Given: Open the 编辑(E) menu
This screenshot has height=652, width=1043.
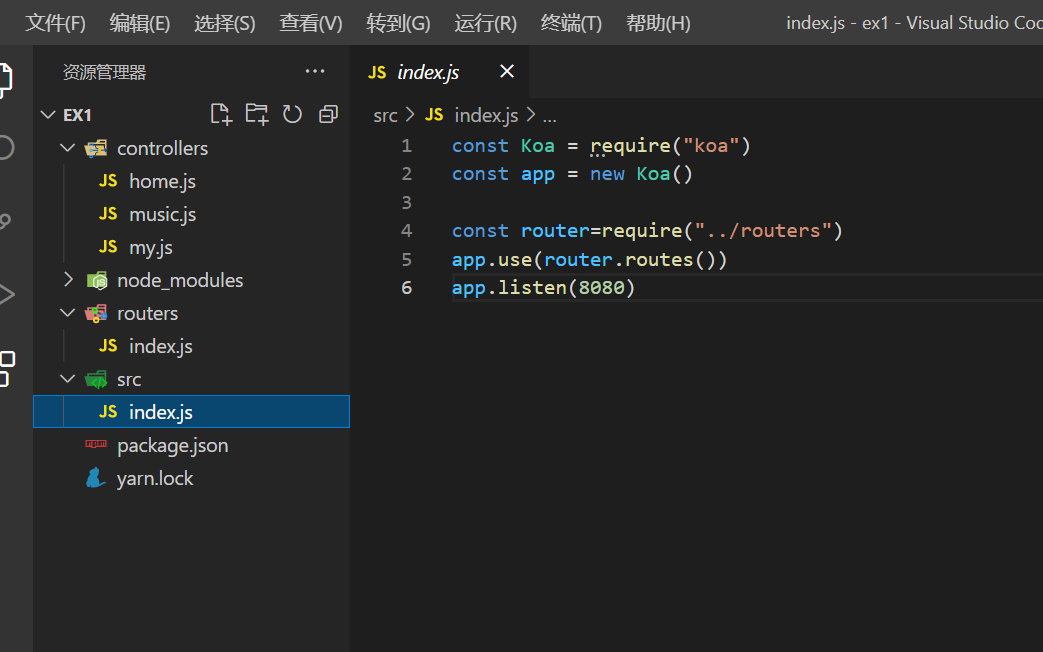Looking at the screenshot, I should (140, 23).
